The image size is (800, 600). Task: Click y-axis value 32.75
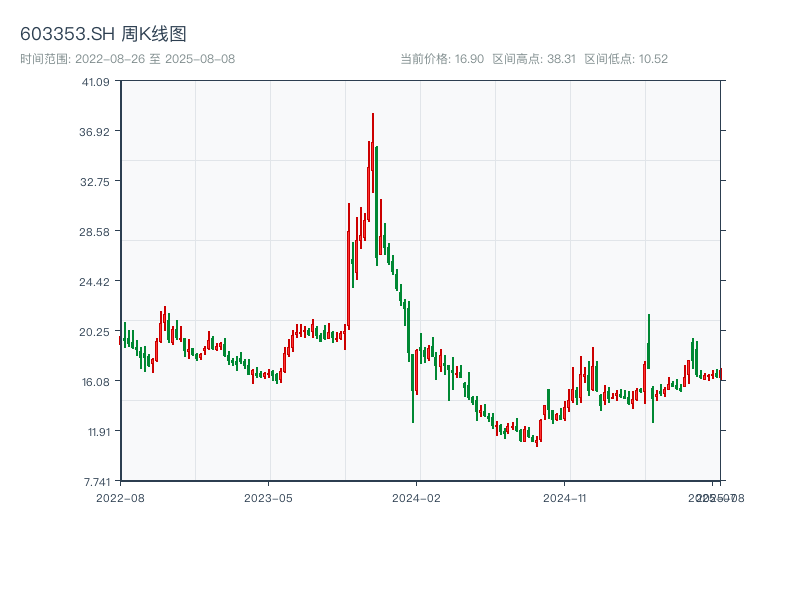[x=95, y=182]
